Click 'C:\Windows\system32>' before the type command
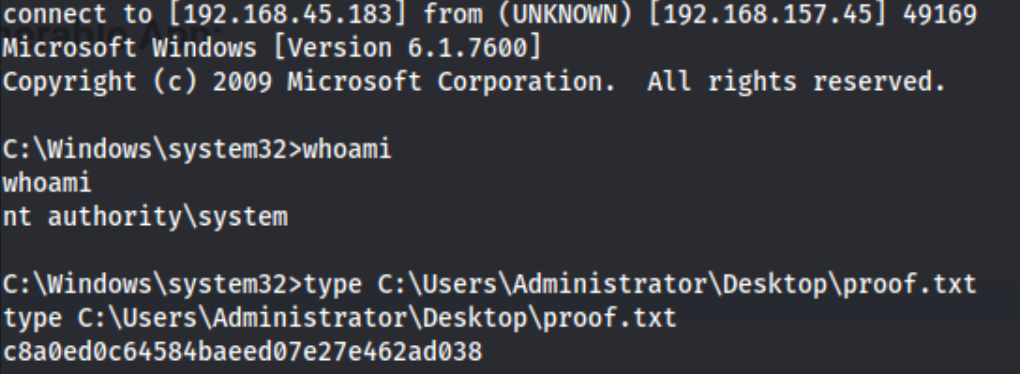The height and width of the screenshot is (374, 1020). 152,284
